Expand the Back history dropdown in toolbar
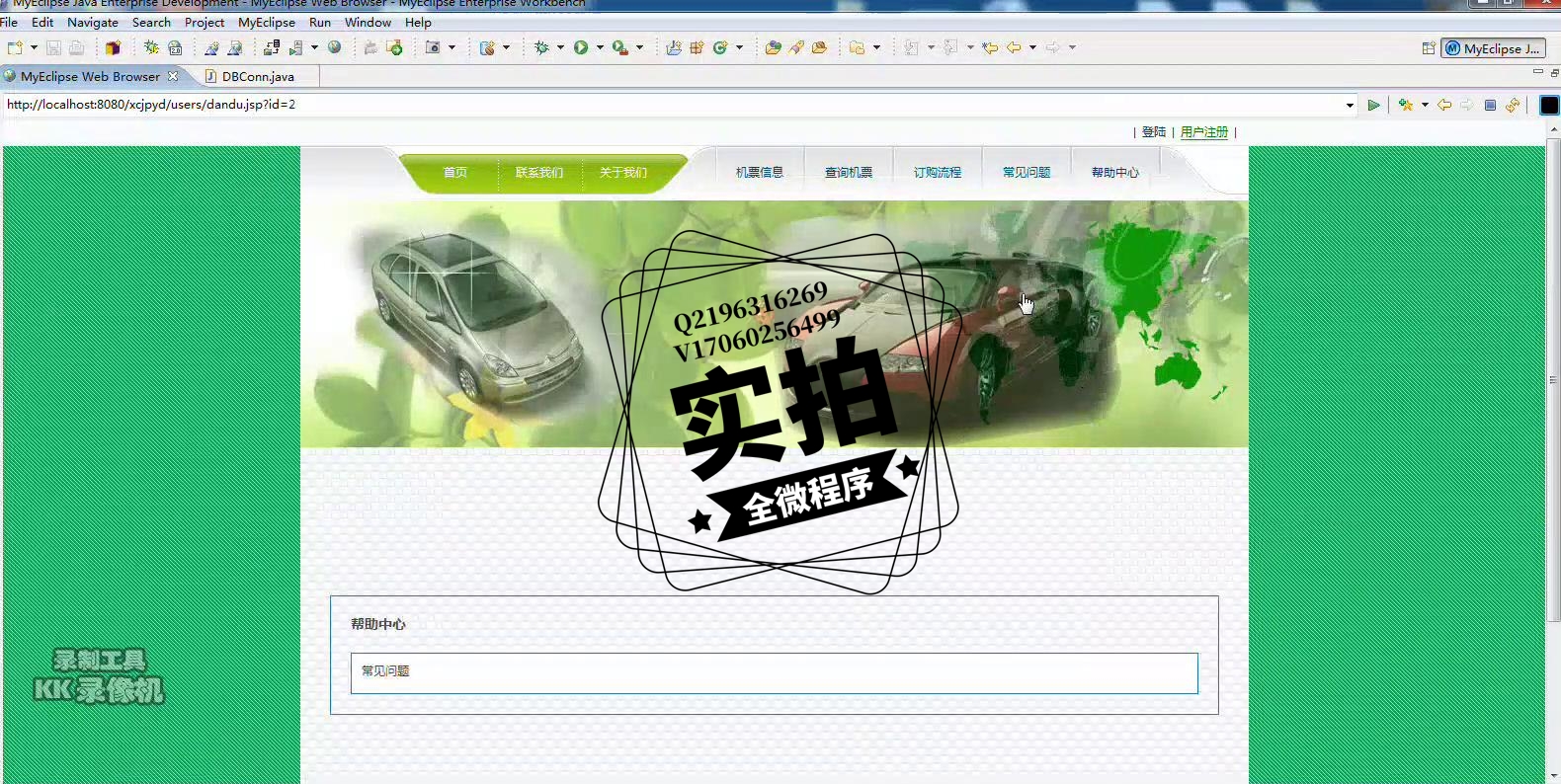 1032,47
